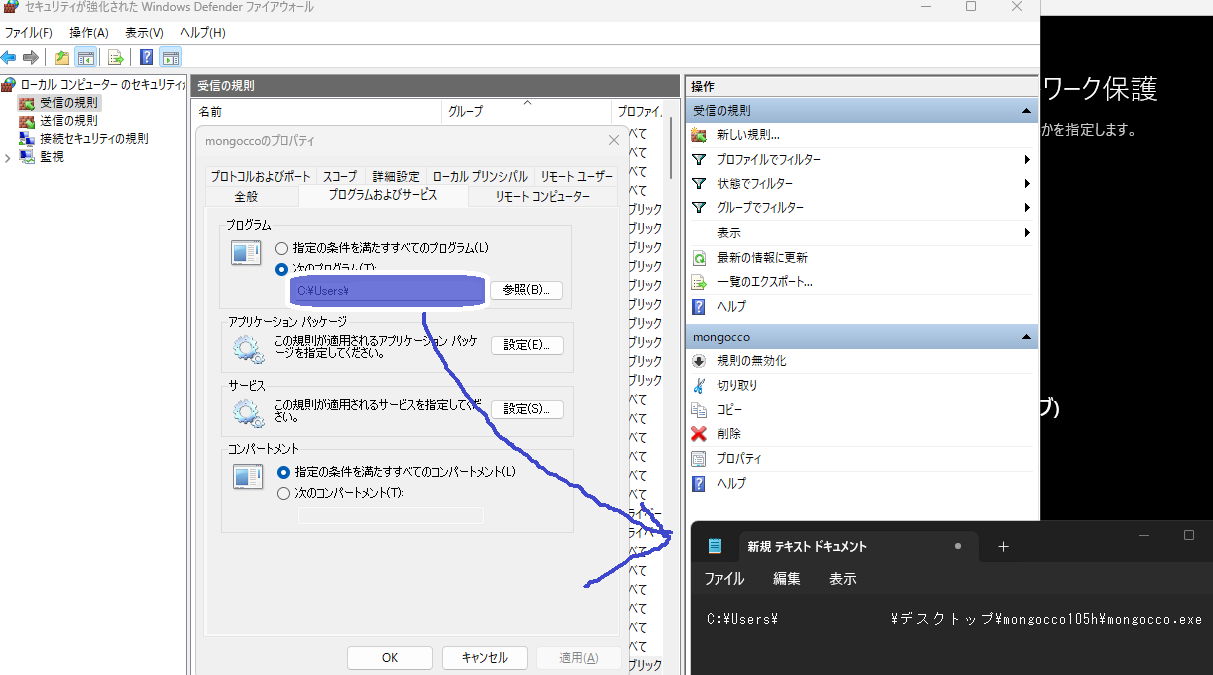Click the Export list toolbar icon
The image size is (1213, 675).
pos(116,57)
